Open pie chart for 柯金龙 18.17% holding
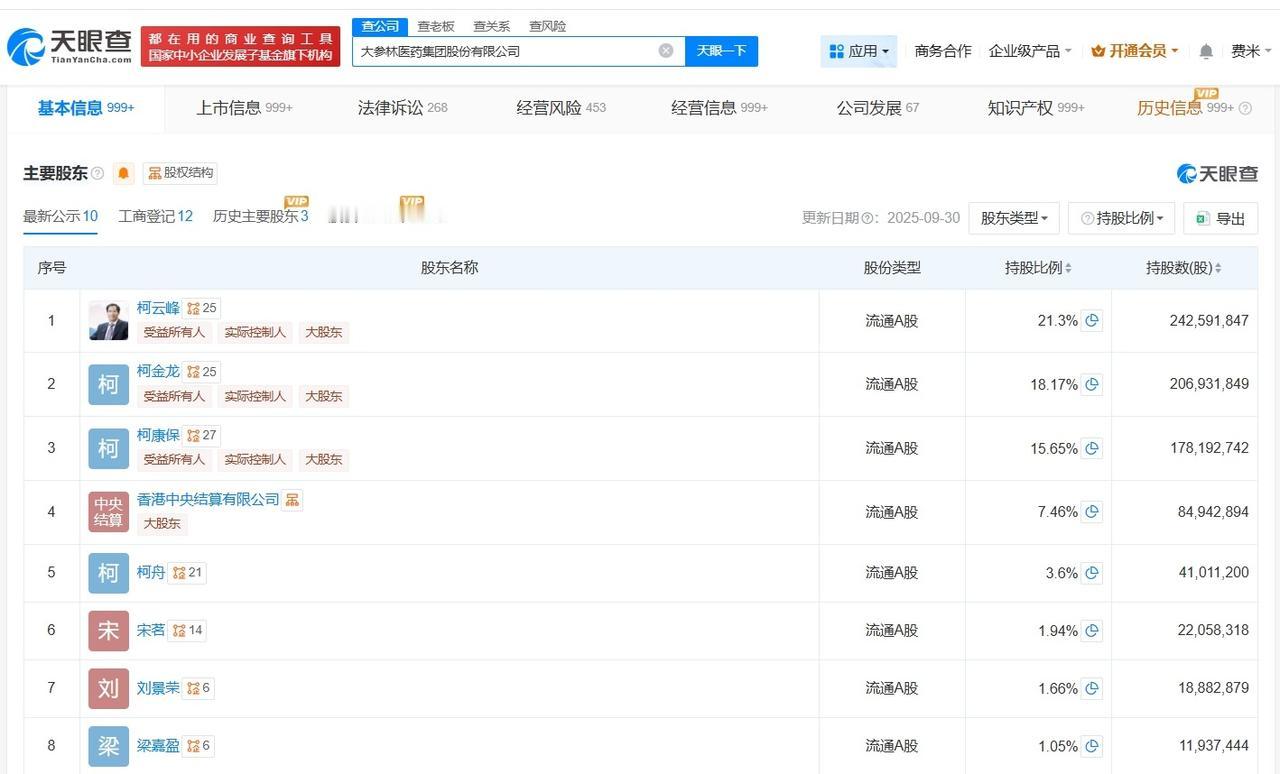1280x774 pixels. pyautogui.click(x=1092, y=384)
